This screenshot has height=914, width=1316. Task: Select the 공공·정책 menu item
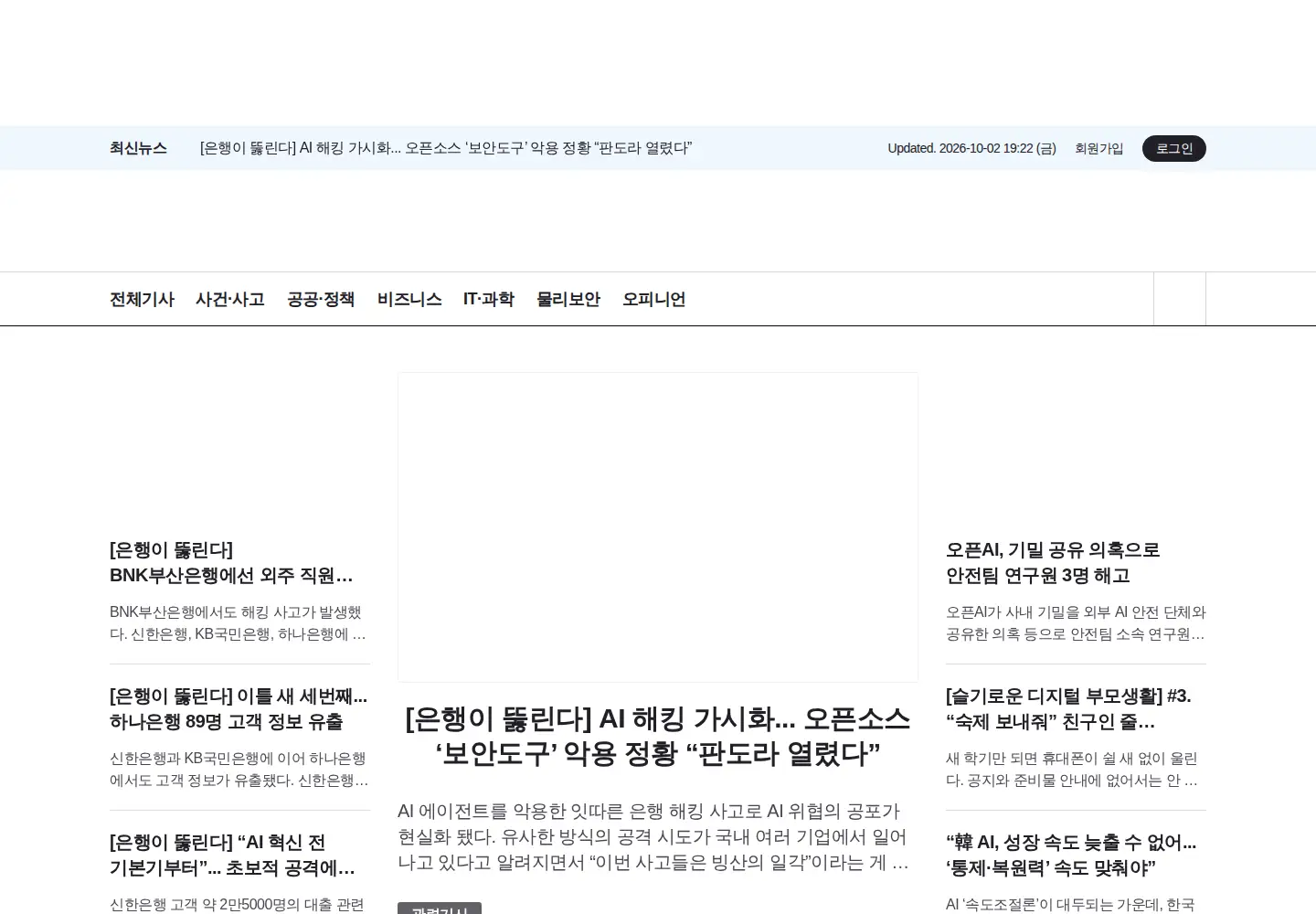[x=321, y=299]
